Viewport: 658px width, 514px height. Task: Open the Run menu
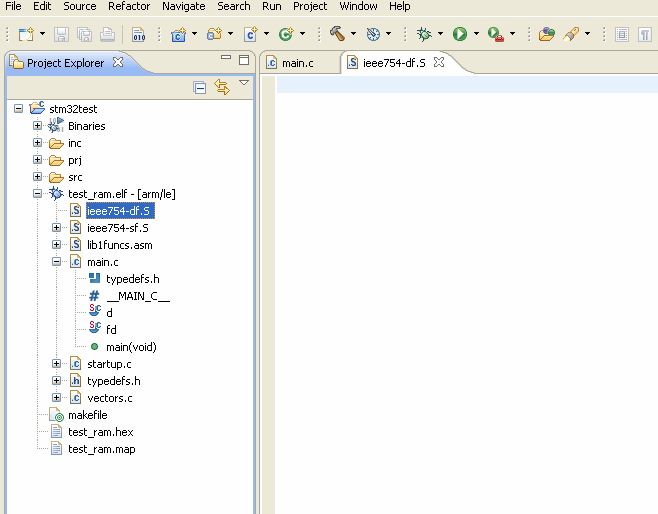pyautogui.click(x=272, y=6)
